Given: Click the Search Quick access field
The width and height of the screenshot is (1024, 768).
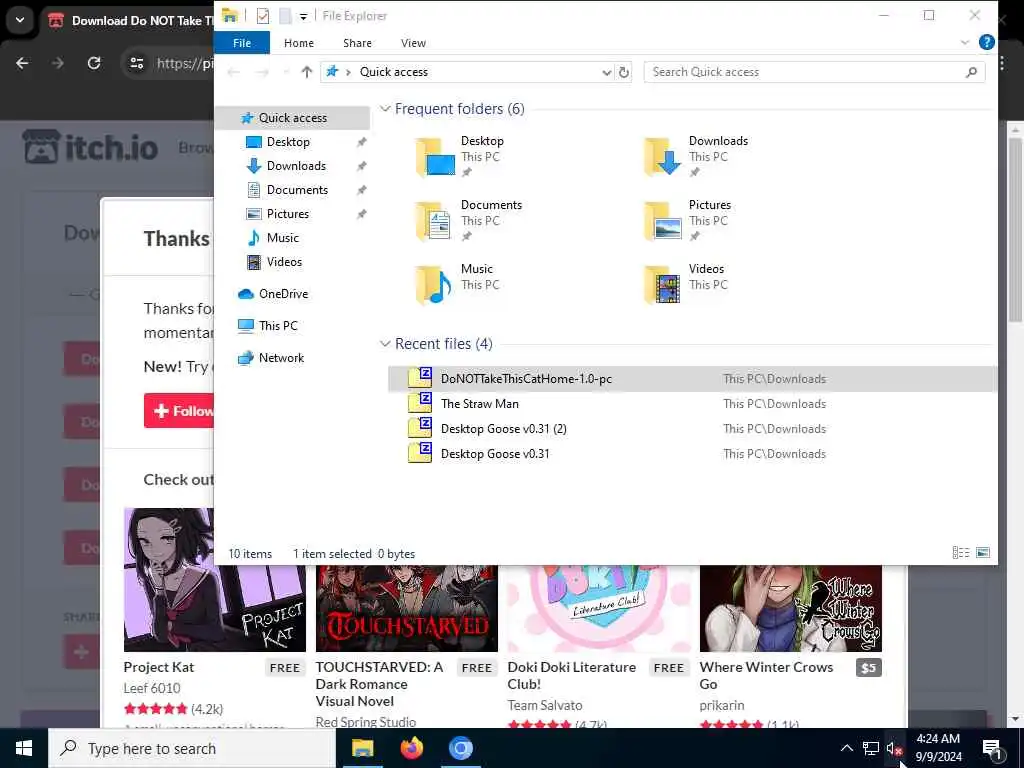Looking at the screenshot, I should tap(814, 72).
